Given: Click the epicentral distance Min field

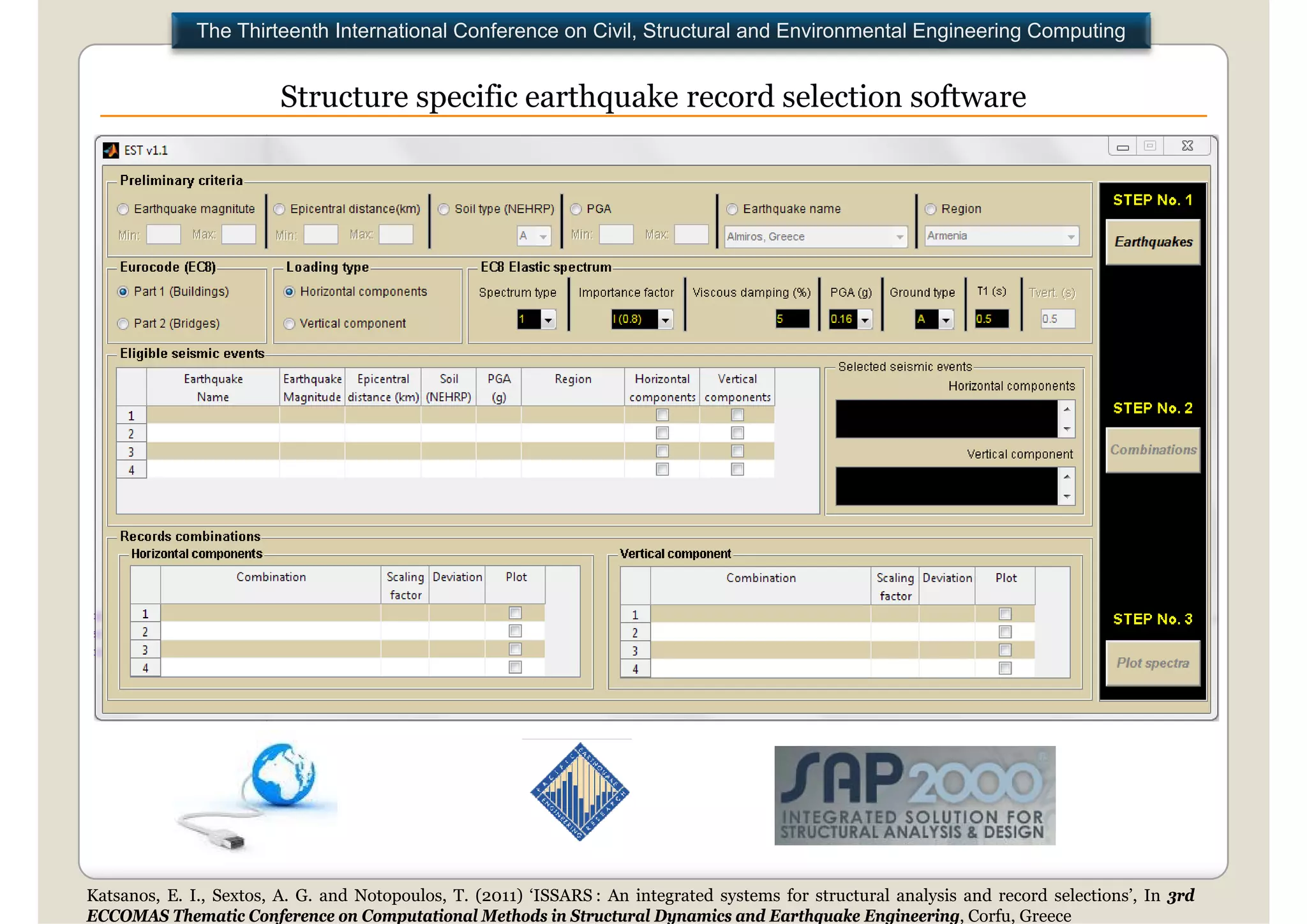Looking at the screenshot, I should coord(321,234).
